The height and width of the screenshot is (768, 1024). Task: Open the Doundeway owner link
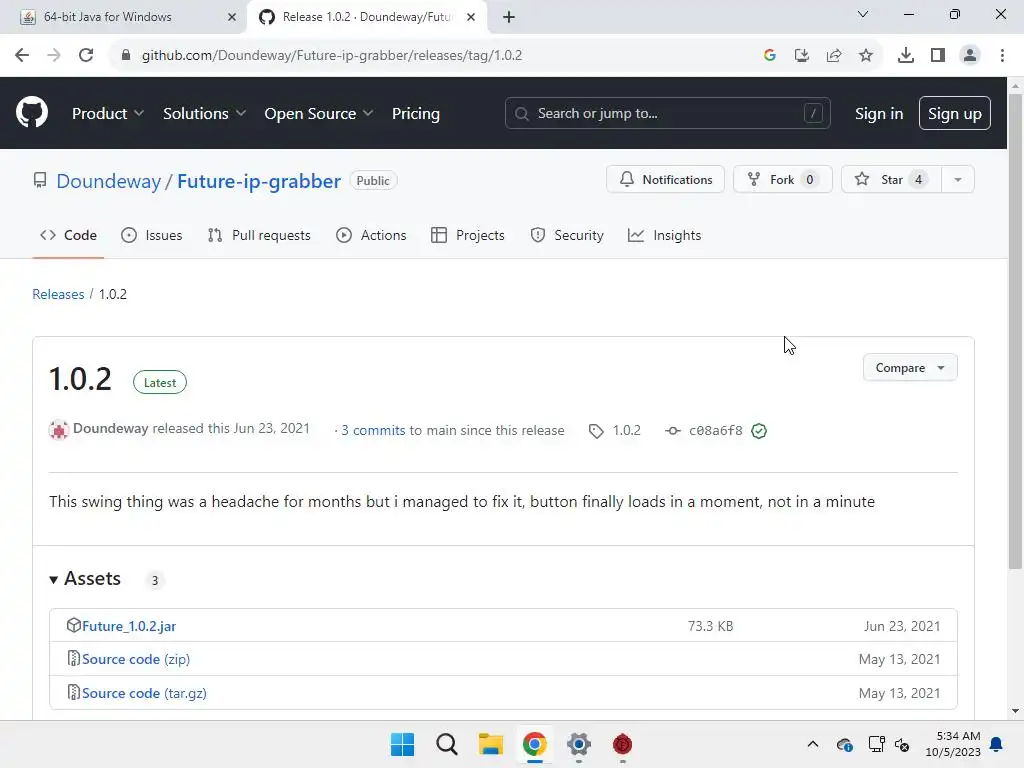coord(108,181)
